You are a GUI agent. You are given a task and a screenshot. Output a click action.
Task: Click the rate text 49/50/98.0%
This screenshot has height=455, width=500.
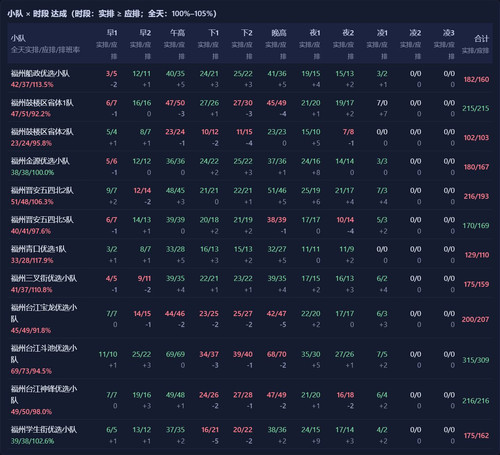[31, 412]
